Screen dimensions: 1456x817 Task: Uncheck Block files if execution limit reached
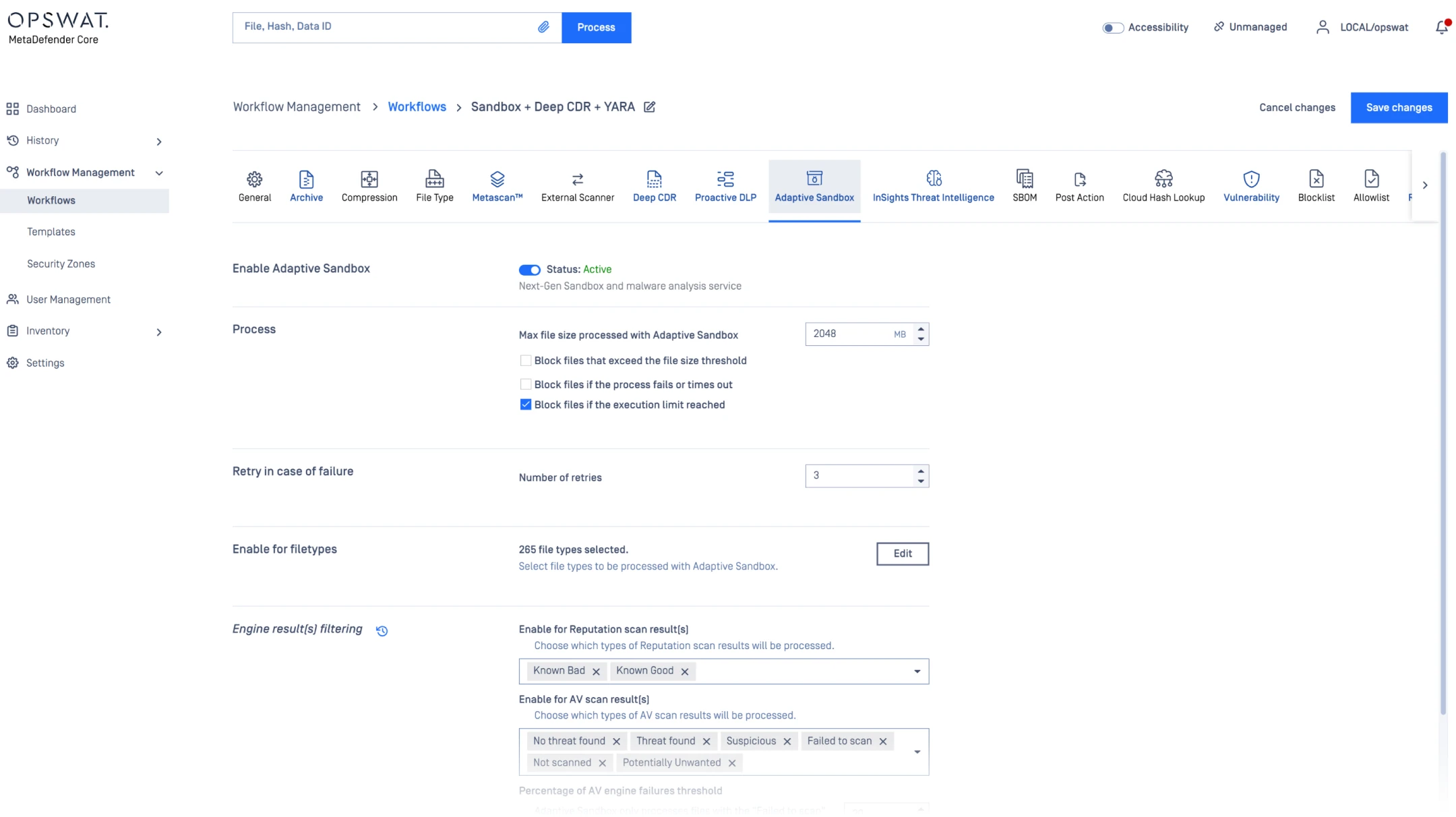point(526,404)
